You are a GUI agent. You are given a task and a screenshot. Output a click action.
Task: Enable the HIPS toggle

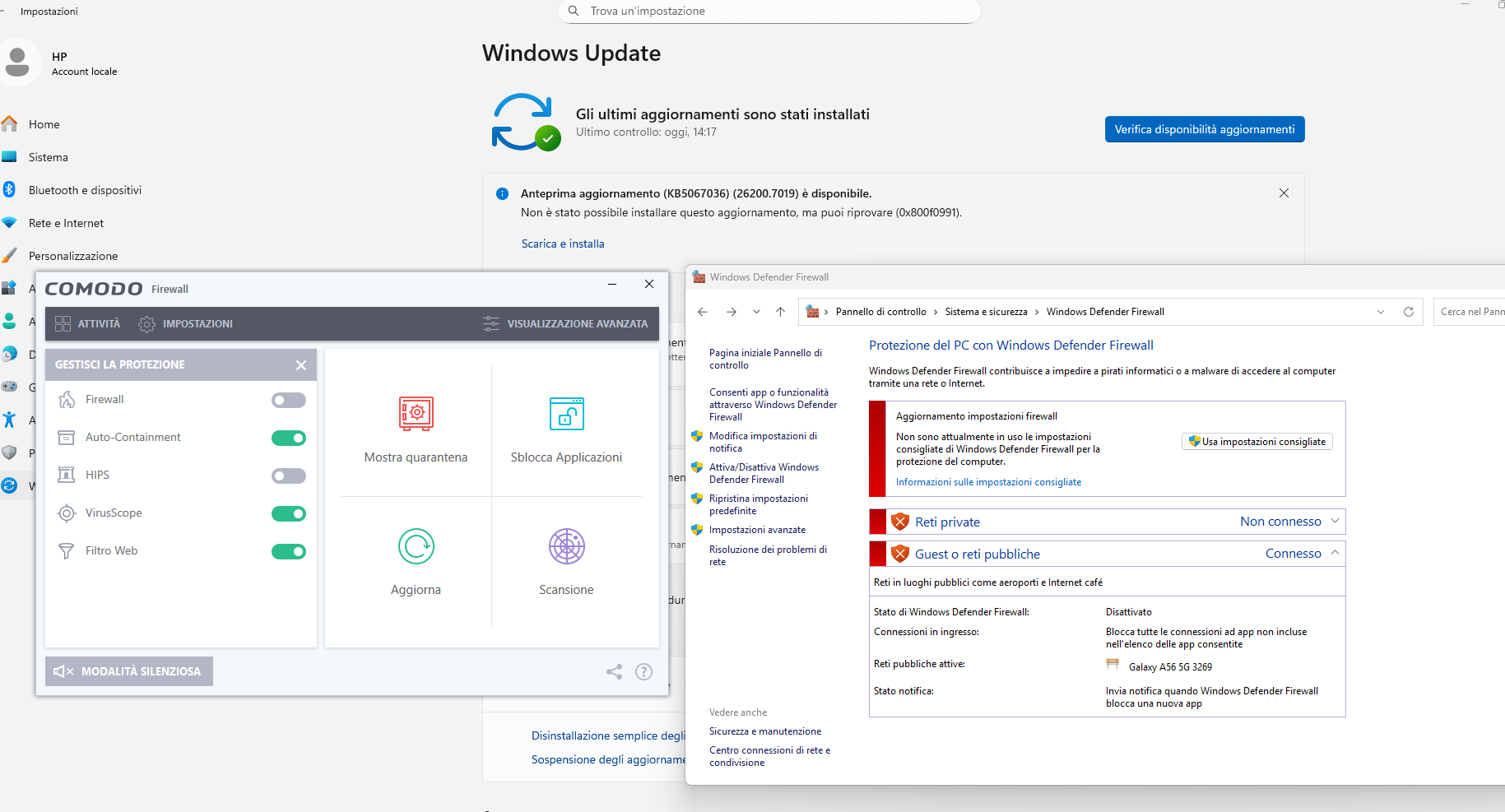[x=289, y=476]
